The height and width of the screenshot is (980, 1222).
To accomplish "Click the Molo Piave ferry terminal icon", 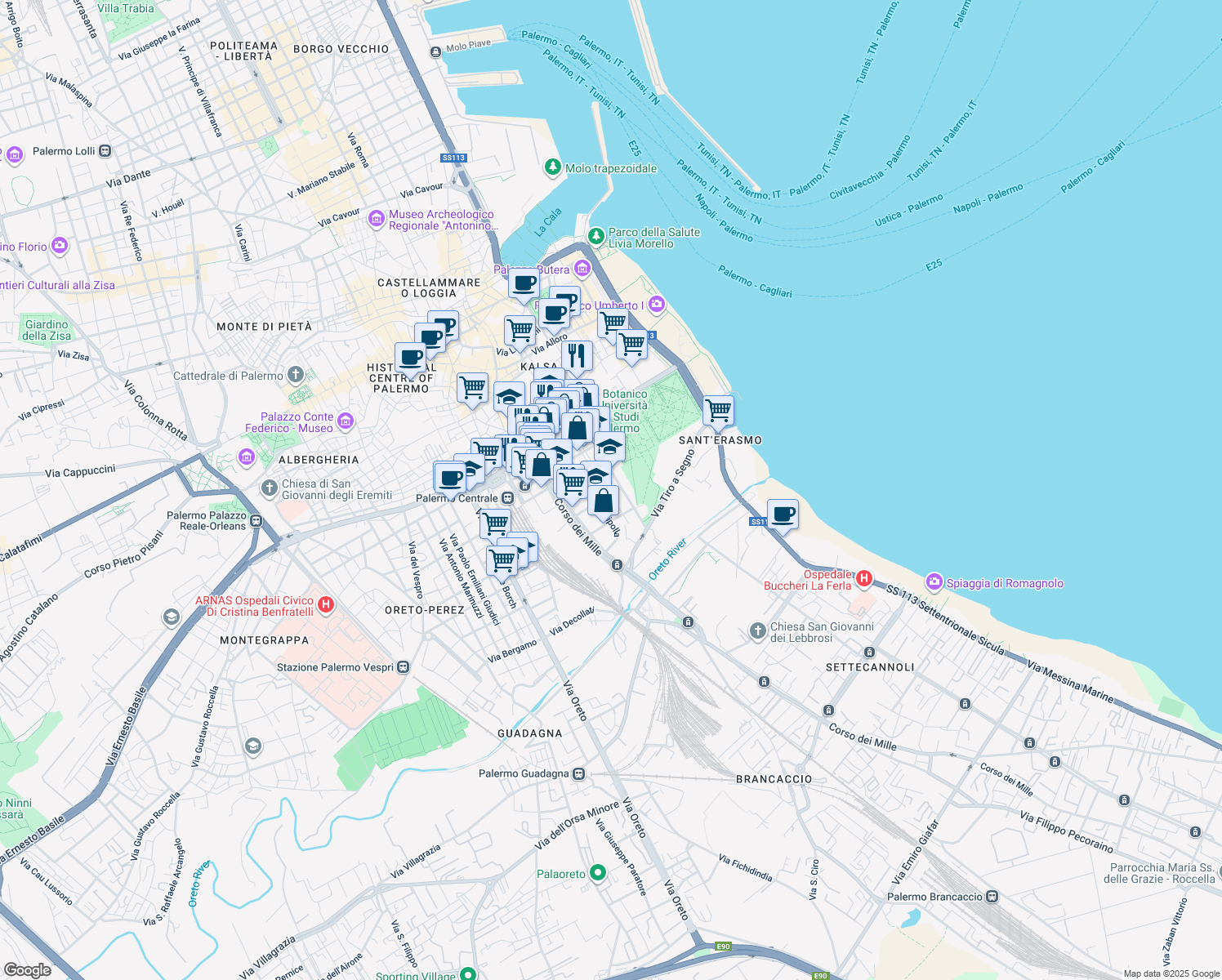I will 435,52.
